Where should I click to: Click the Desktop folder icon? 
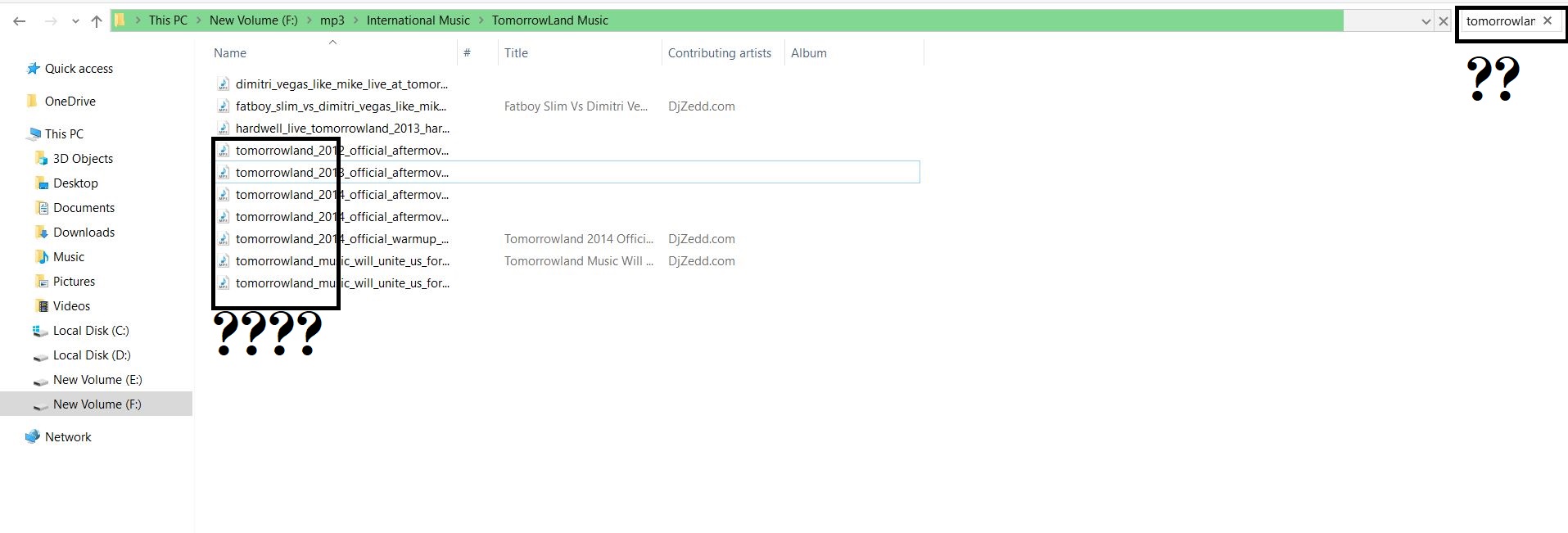42,183
